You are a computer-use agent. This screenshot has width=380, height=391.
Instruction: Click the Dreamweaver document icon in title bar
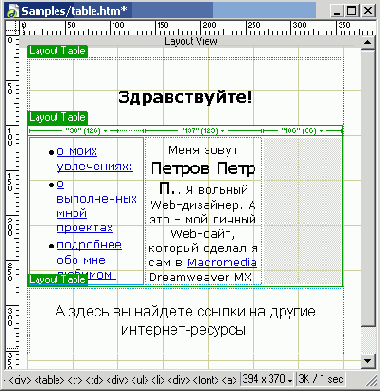[13, 11]
